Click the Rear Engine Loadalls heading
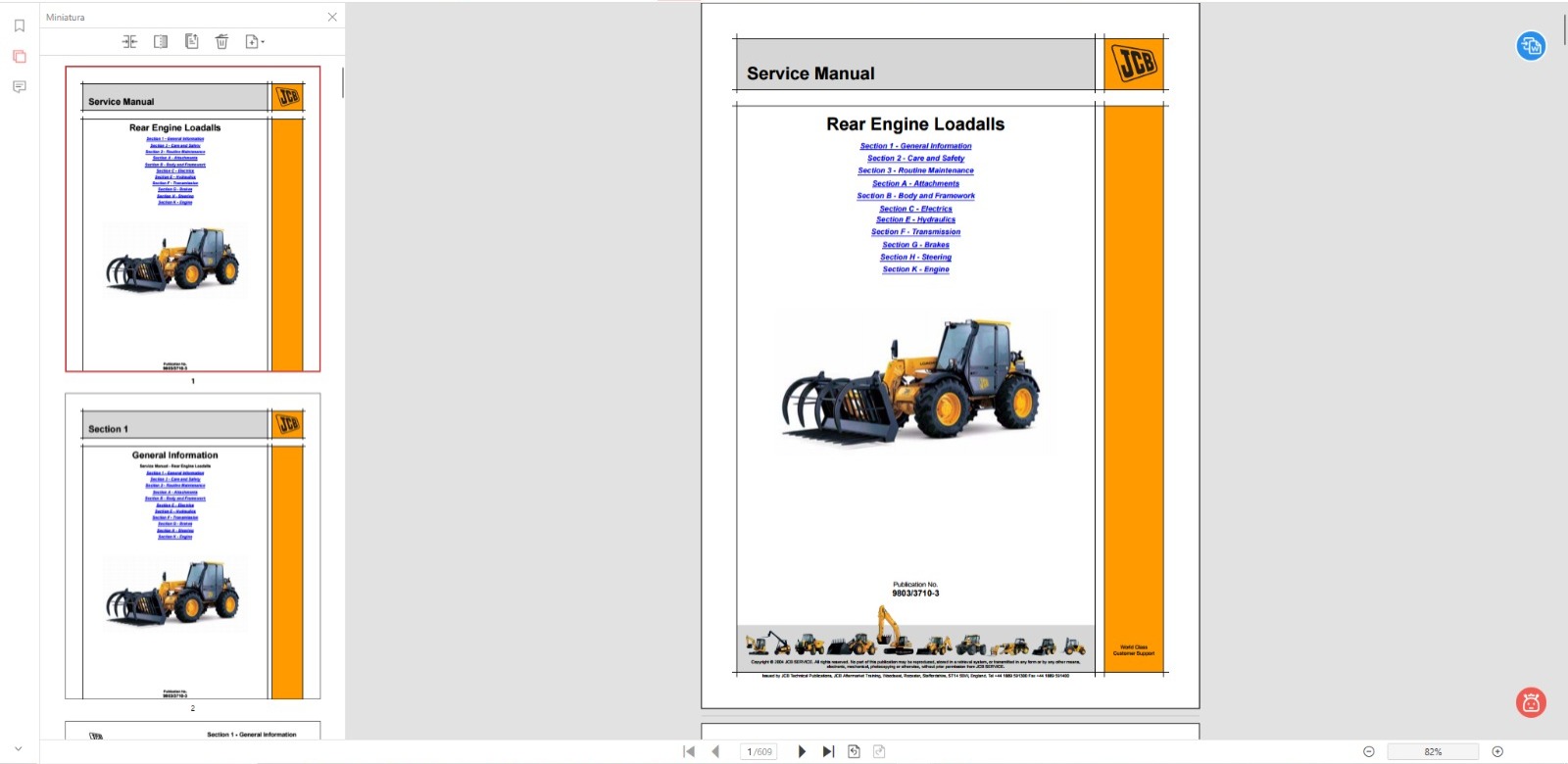The image size is (1568, 764). (x=915, y=124)
